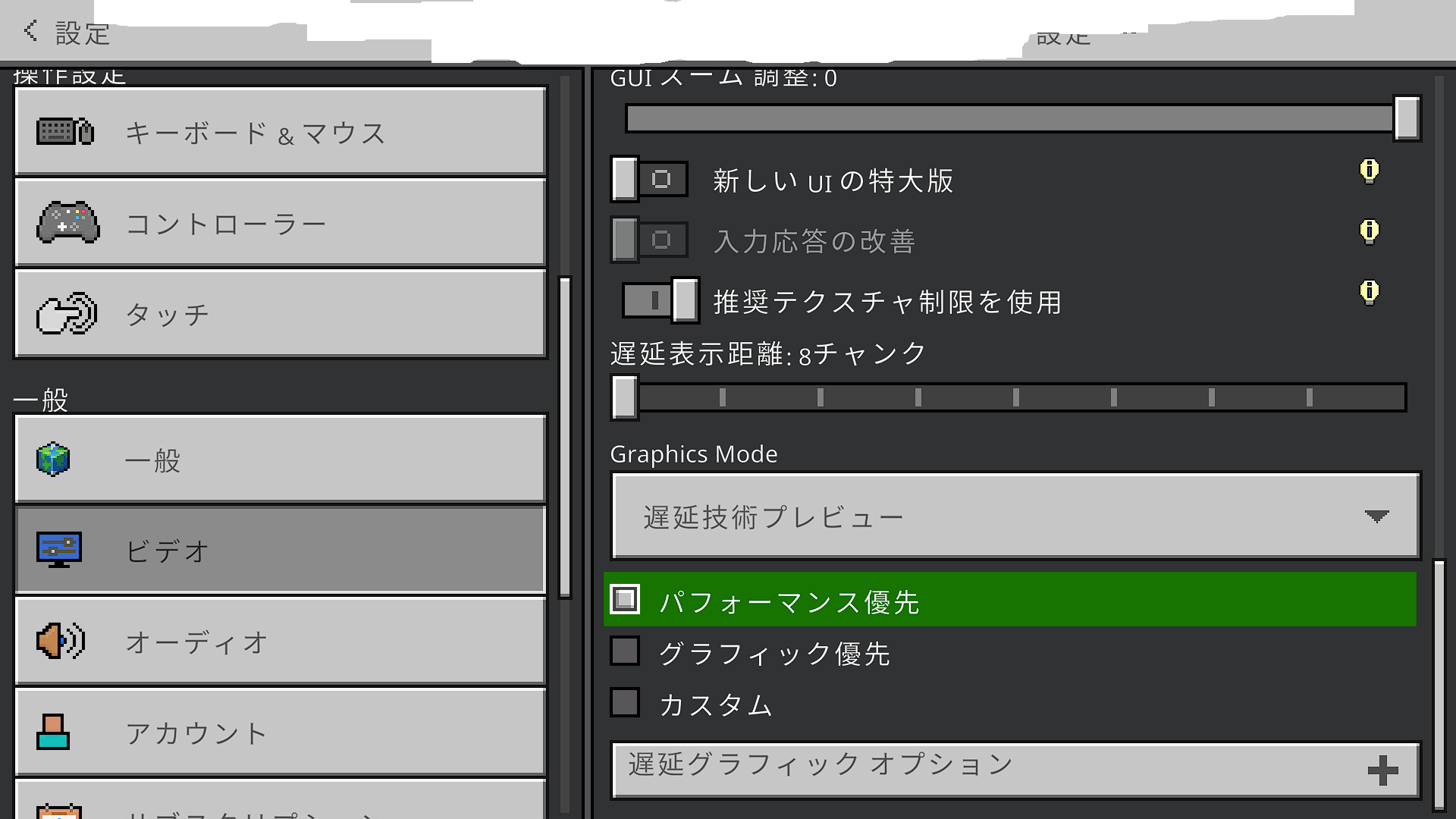Select グラフィック優先 checkbox

625,651
